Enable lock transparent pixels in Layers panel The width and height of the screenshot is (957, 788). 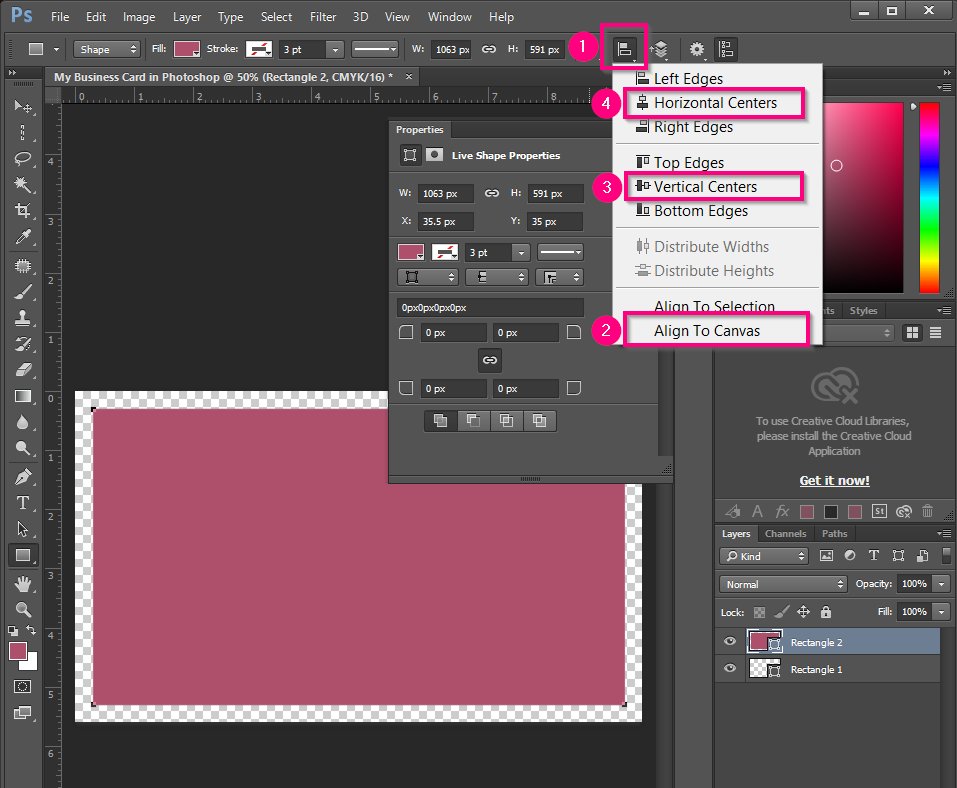click(758, 611)
